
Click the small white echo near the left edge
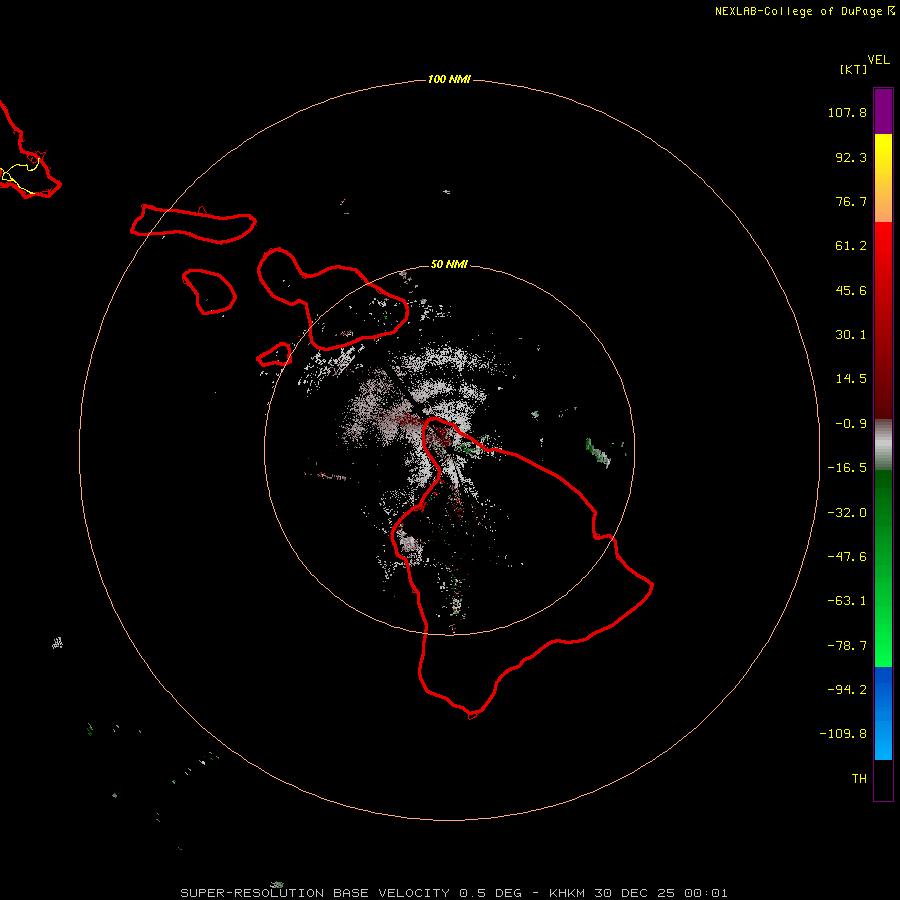[57, 643]
